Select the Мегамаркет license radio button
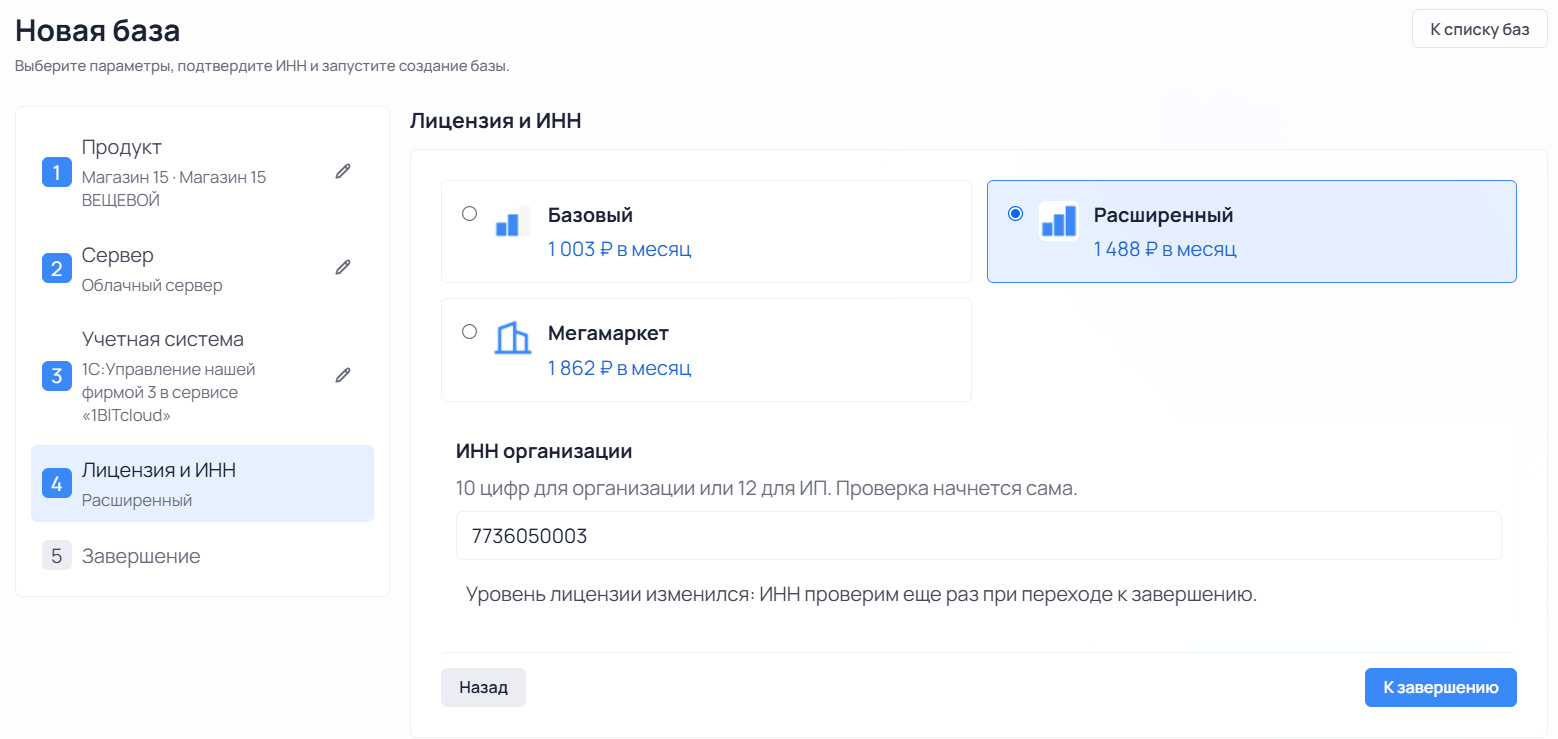This screenshot has height=739, width=1558. (469, 331)
